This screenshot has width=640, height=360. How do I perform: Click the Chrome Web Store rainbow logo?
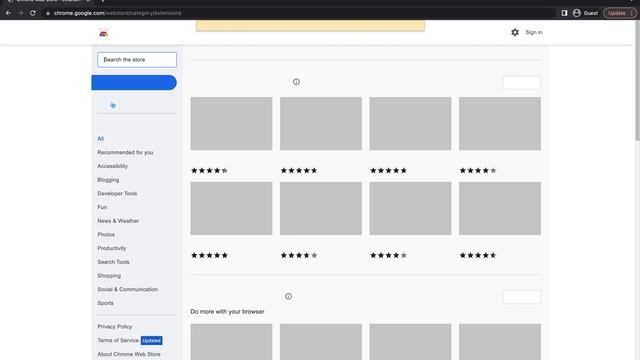pyautogui.click(x=104, y=33)
